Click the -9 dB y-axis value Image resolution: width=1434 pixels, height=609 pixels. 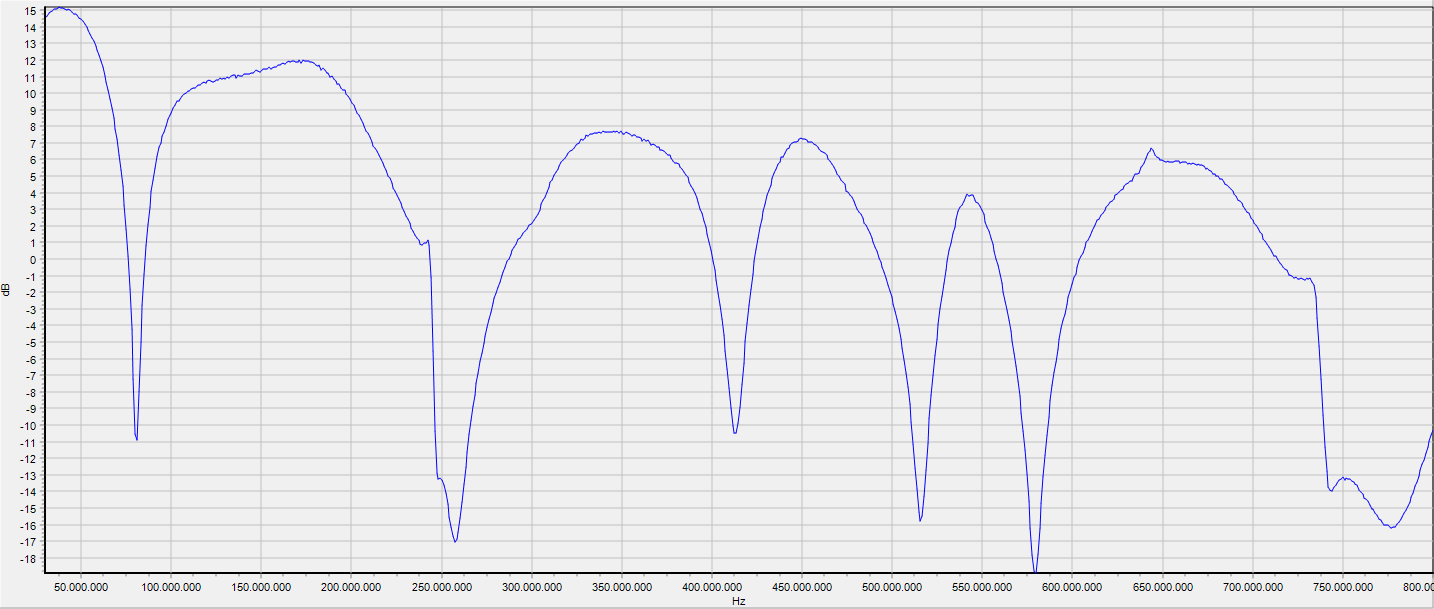coord(32,409)
